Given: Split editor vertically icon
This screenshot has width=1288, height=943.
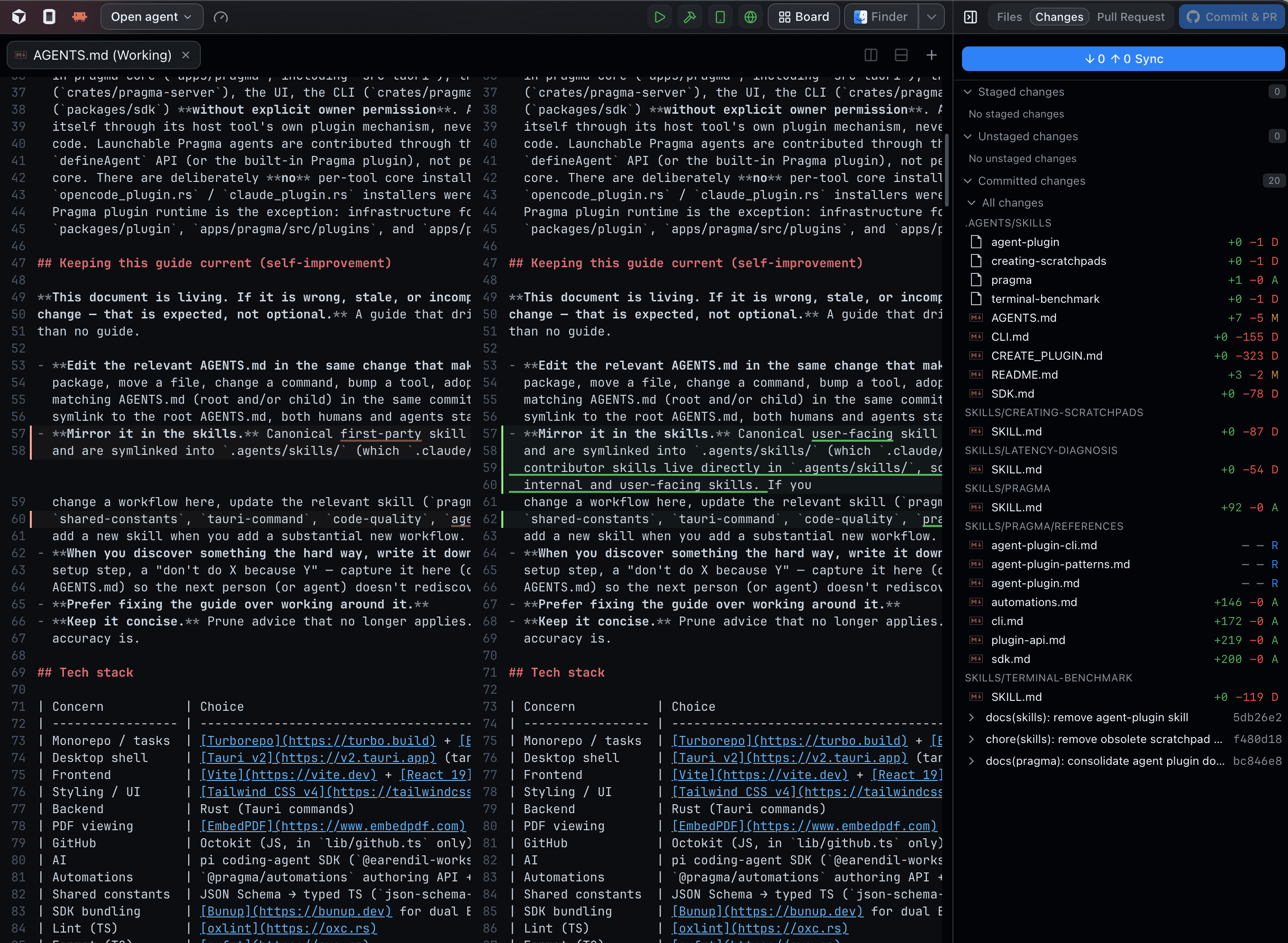Looking at the screenshot, I should pos(871,55).
